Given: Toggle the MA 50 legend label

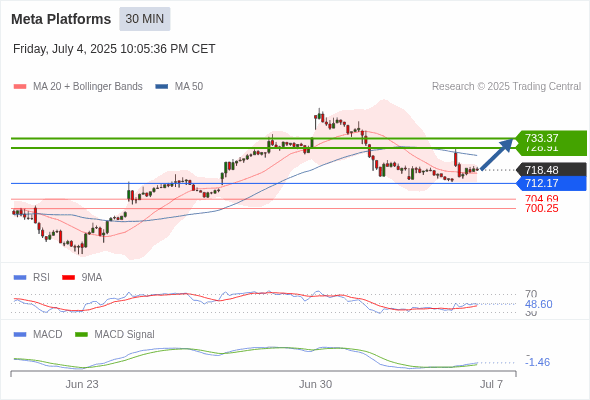Looking at the screenshot, I should (189, 87).
